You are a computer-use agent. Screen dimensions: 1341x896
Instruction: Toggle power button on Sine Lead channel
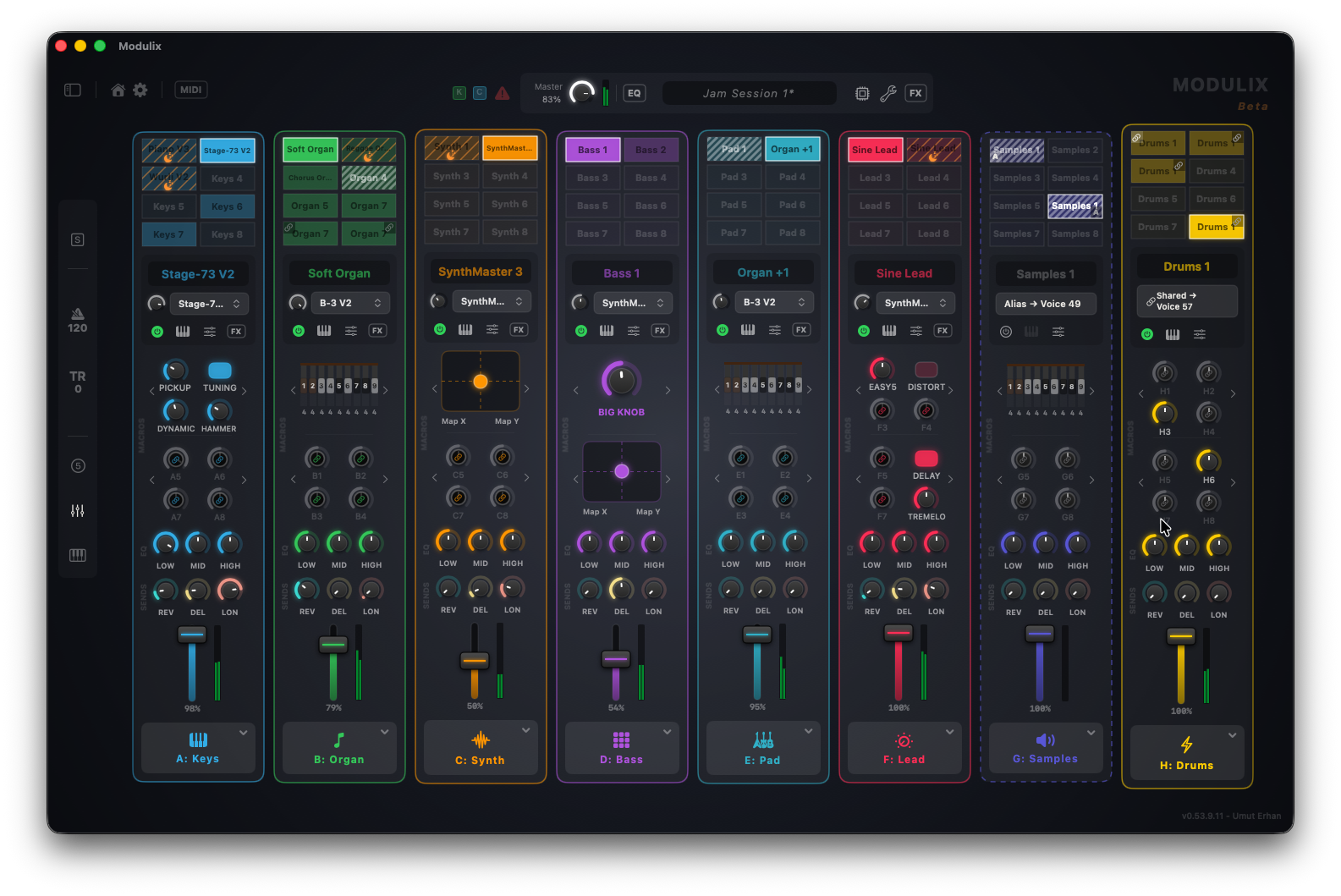tap(864, 331)
